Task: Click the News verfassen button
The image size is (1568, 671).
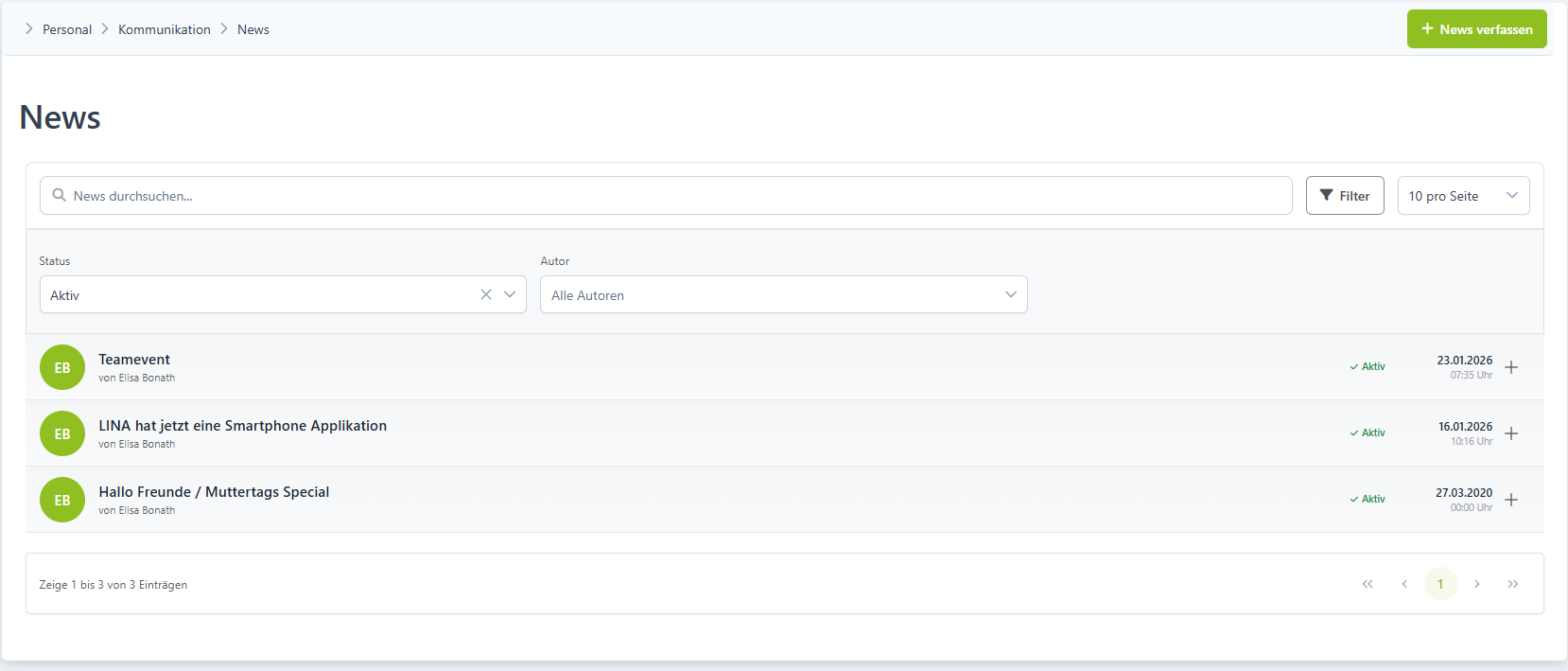Action: 1476,29
